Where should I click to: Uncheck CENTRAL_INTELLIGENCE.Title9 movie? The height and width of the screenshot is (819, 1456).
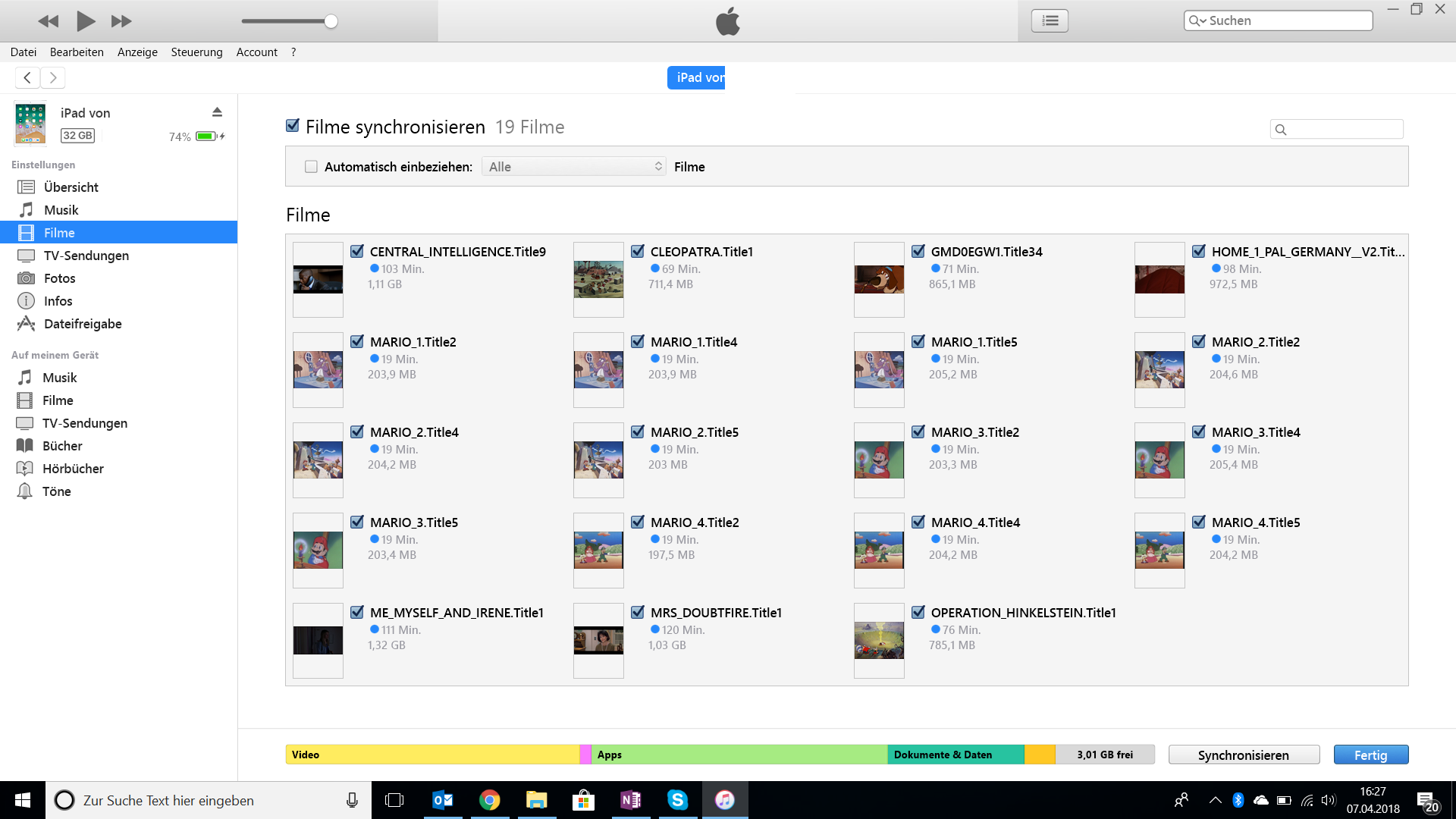coord(357,251)
